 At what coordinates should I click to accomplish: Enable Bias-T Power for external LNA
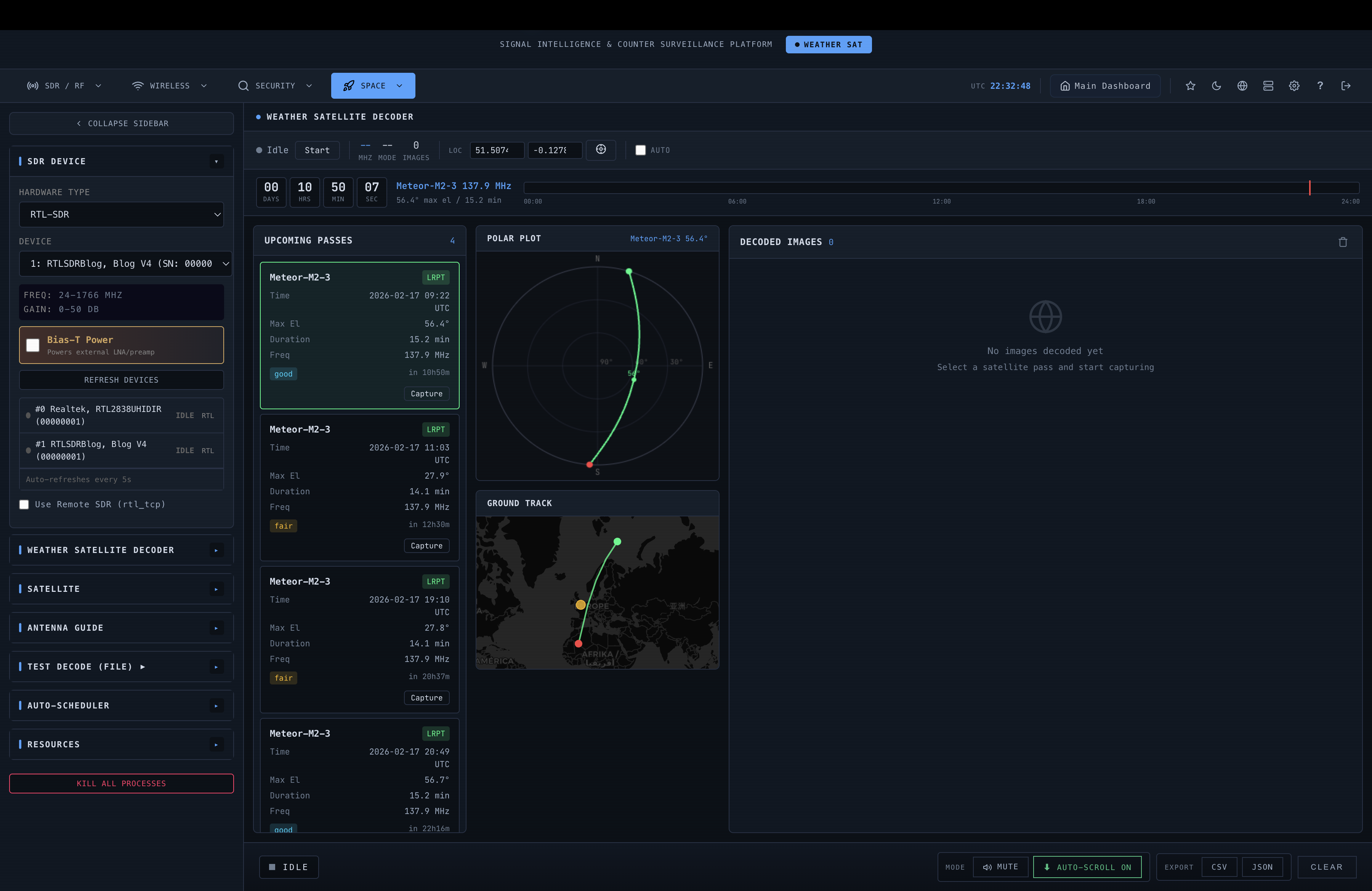33,345
